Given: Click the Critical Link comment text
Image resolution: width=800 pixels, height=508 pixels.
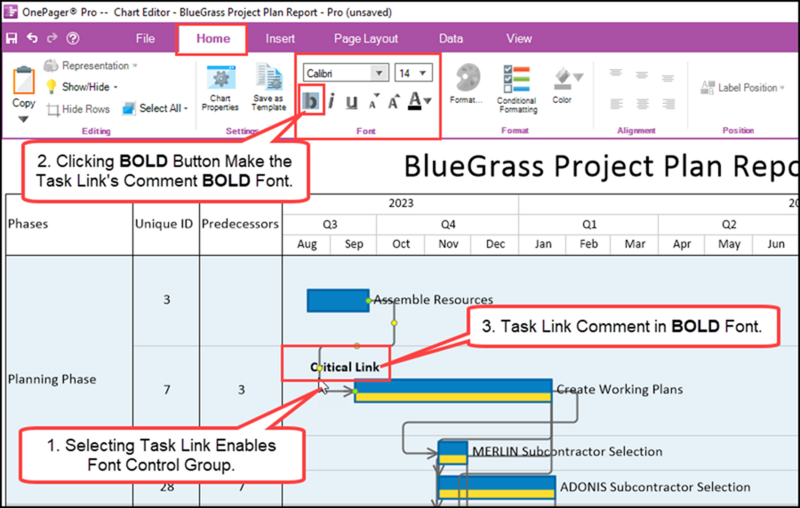Looking at the screenshot, I should 345,367.
